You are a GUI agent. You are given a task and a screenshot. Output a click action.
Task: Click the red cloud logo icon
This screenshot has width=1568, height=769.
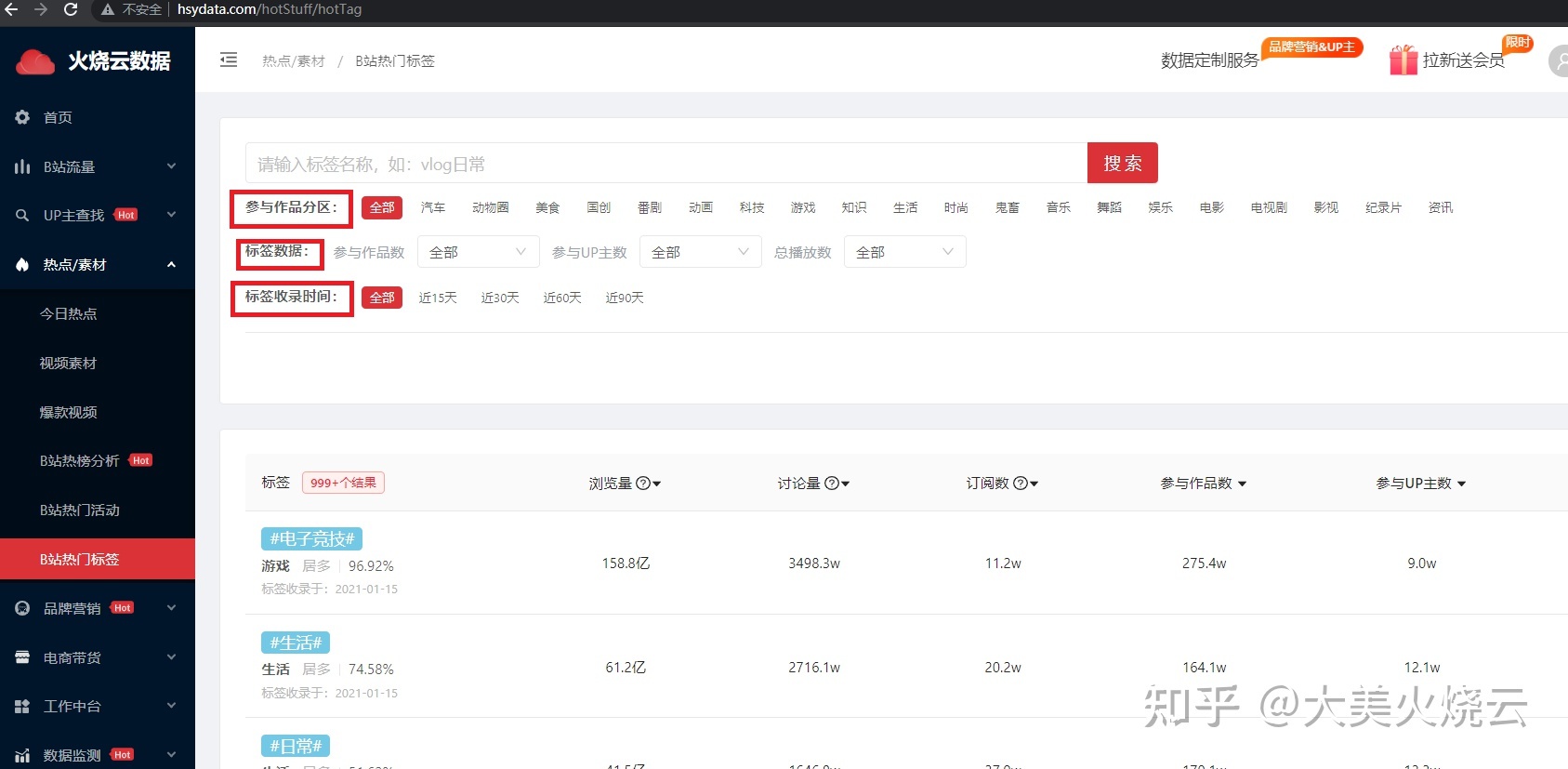click(36, 61)
